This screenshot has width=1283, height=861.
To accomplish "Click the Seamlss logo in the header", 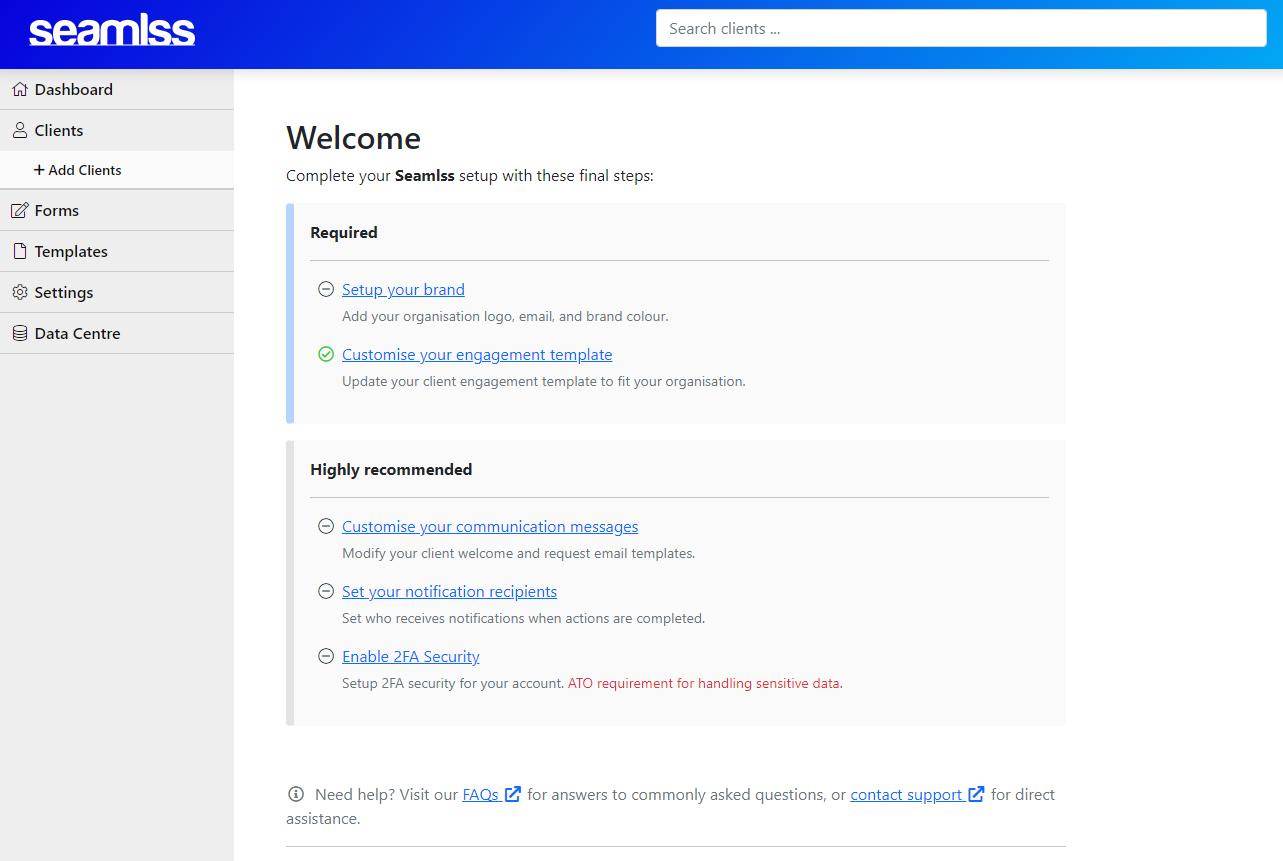I will (x=112, y=31).
